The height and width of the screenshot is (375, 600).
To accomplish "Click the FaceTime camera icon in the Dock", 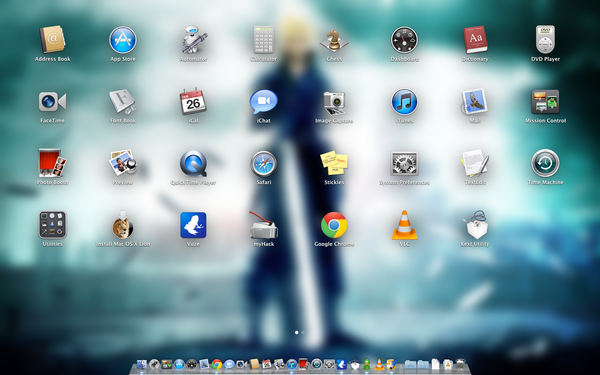I will coord(242,364).
